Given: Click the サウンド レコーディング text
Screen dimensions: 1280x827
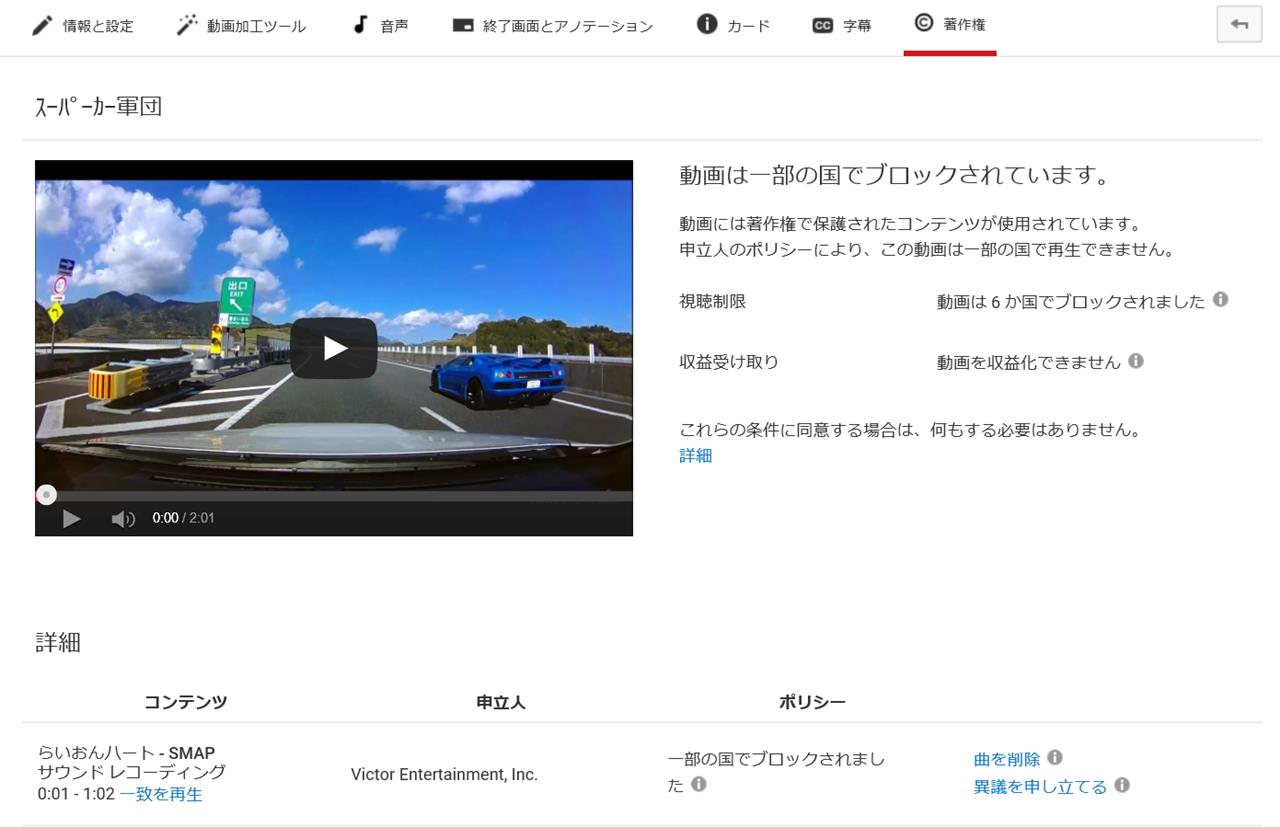Looking at the screenshot, I should (x=131, y=772).
